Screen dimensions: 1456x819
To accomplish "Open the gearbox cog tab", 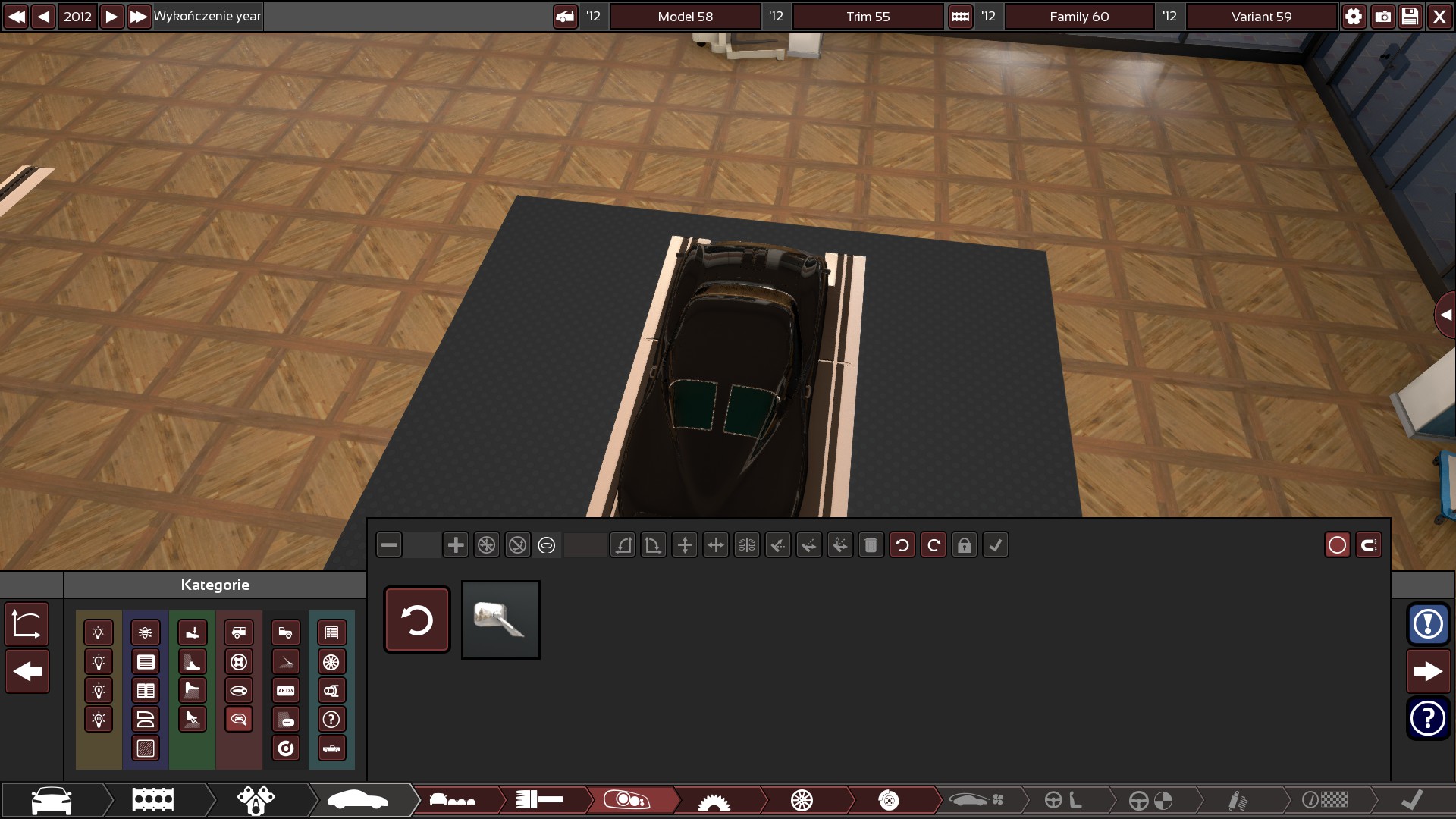I will 714,800.
